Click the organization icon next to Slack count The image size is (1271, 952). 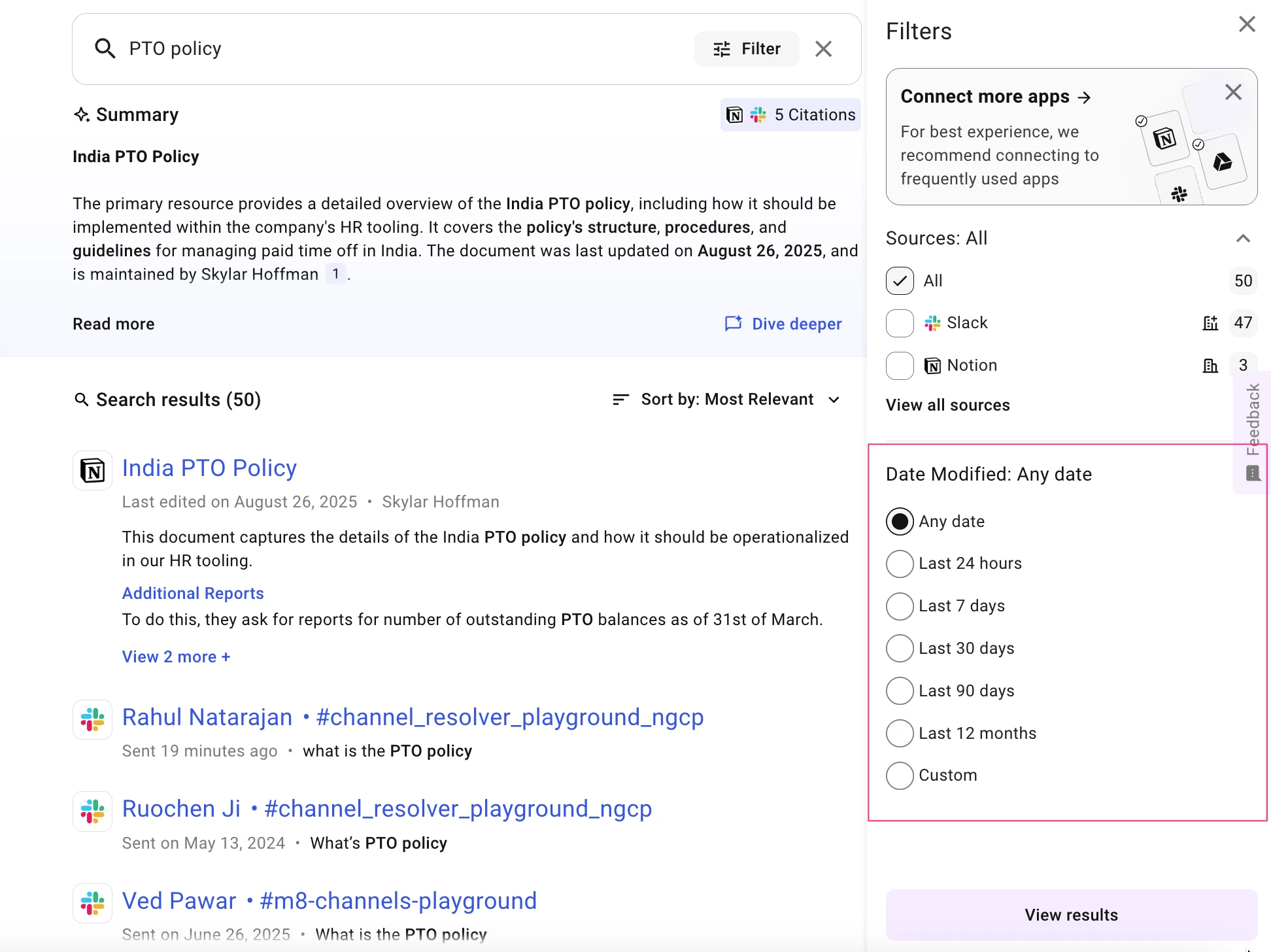[x=1210, y=323]
